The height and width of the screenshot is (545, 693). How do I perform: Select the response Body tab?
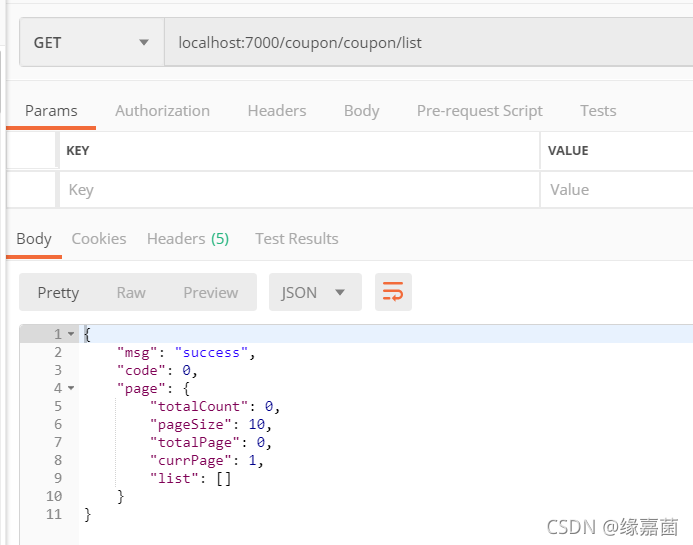click(34, 239)
